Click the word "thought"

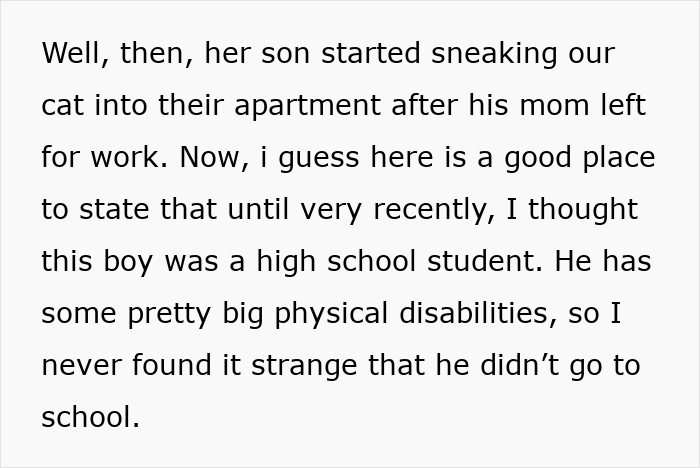(x=582, y=209)
